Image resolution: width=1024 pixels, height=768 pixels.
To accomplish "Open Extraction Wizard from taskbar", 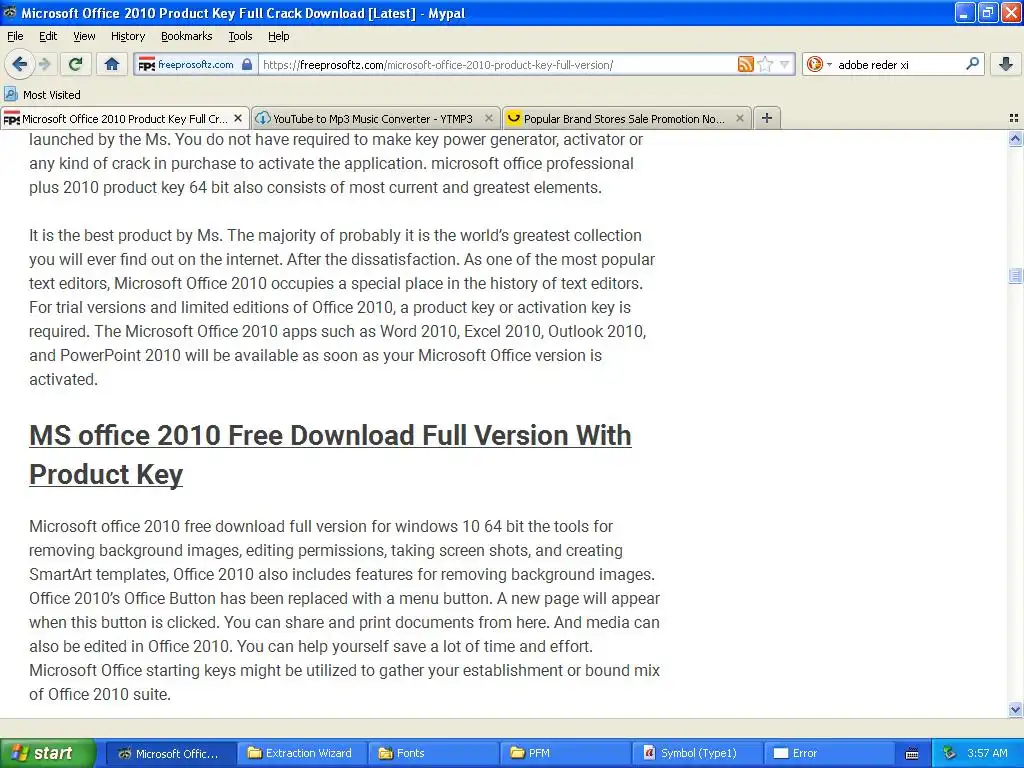I will [x=301, y=753].
